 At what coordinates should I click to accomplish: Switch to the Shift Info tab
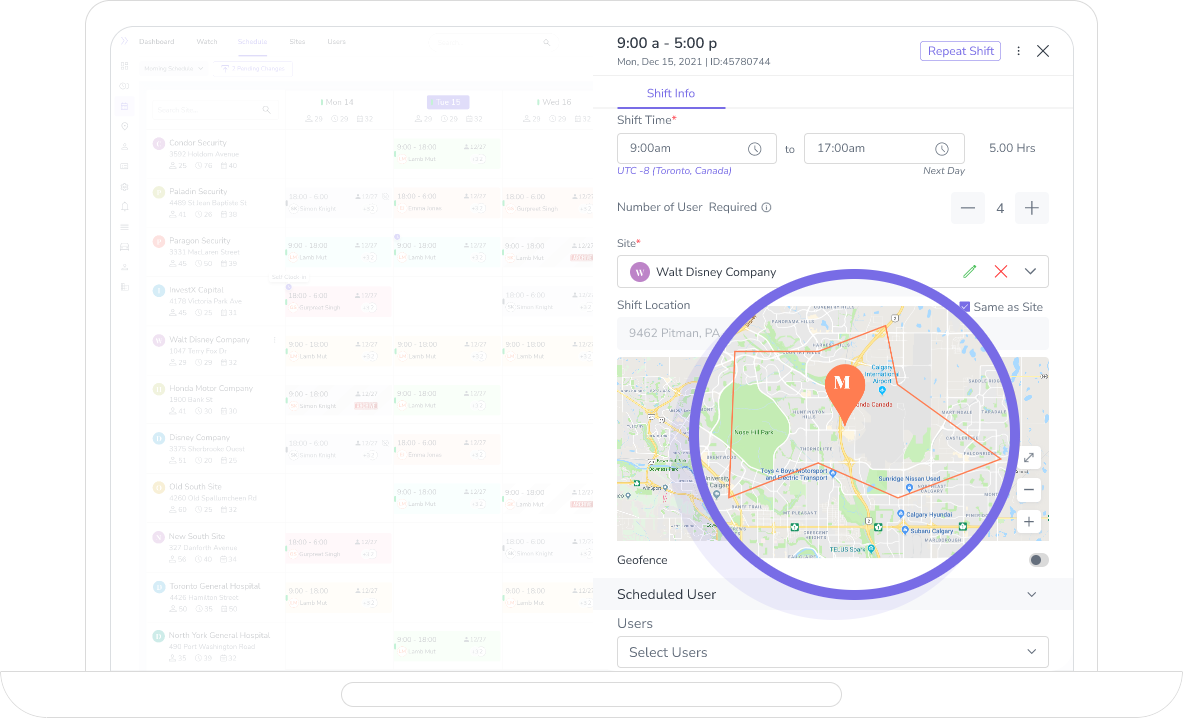[671, 94]
